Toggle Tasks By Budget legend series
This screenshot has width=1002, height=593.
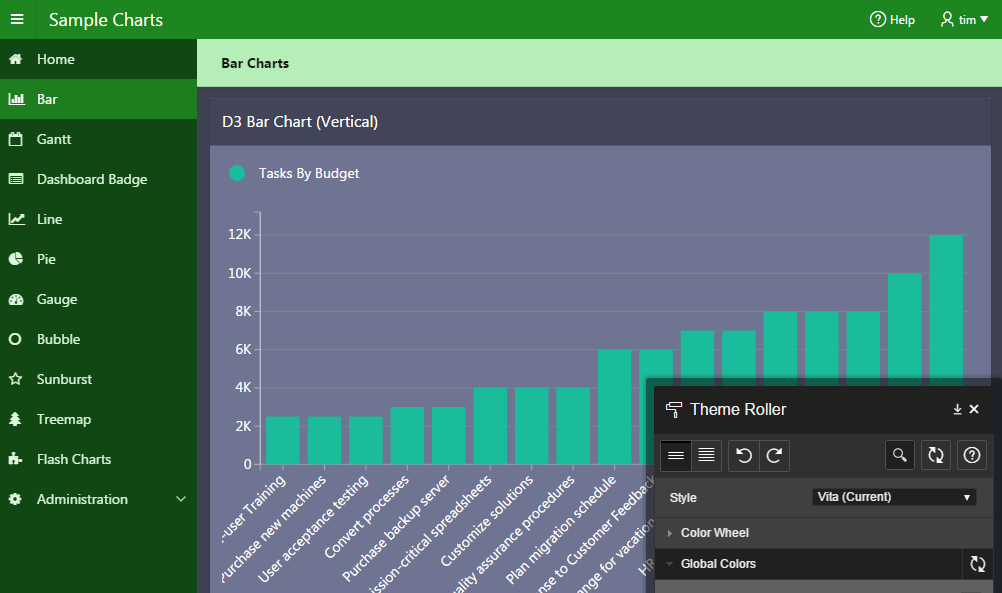(237, 173)
